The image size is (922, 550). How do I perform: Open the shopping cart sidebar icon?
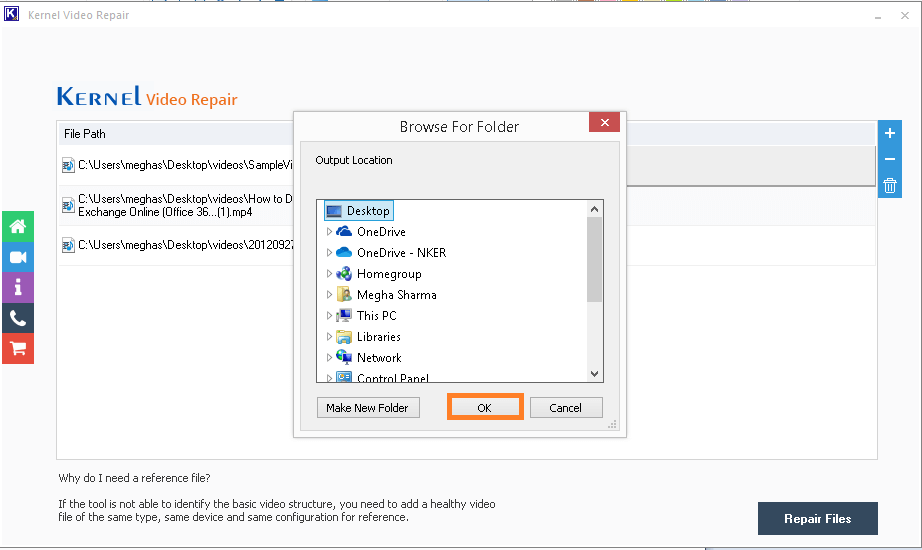click(x=18, y=349)
